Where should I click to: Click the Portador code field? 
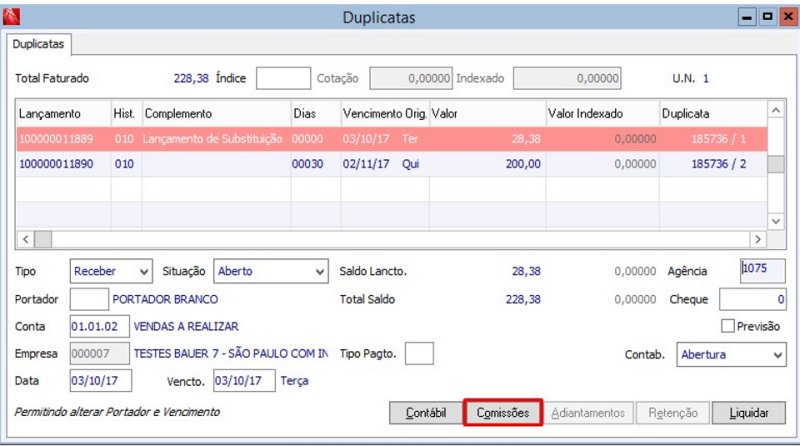pos(89,299)
